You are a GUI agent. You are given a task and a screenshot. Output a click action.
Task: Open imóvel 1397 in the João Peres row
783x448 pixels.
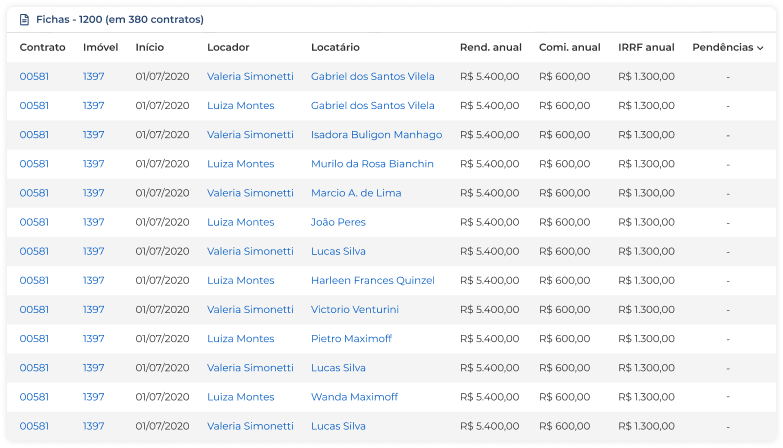(93, 222)
